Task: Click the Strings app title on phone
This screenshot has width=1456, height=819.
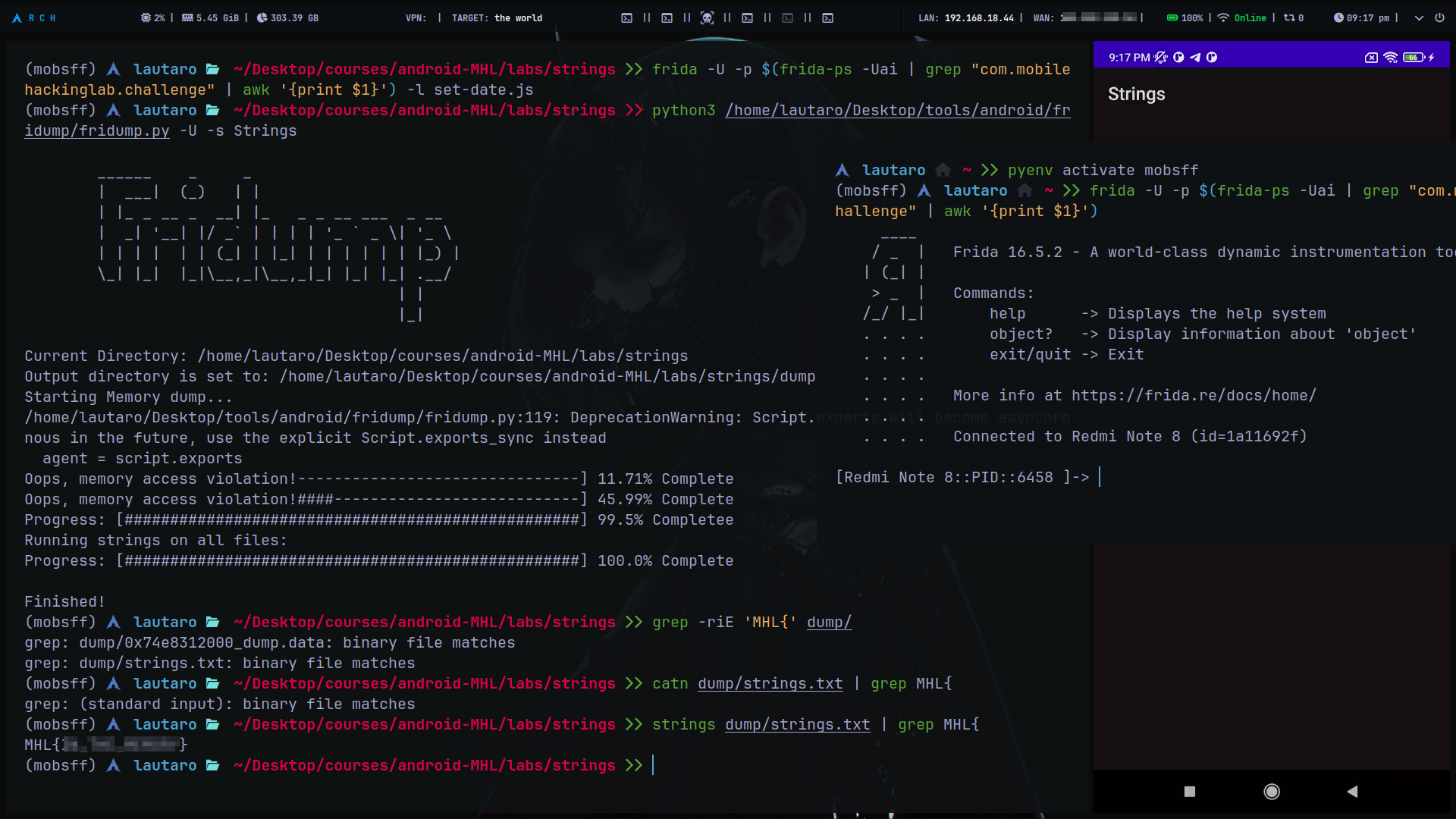Action: [x=1136, y=94]
